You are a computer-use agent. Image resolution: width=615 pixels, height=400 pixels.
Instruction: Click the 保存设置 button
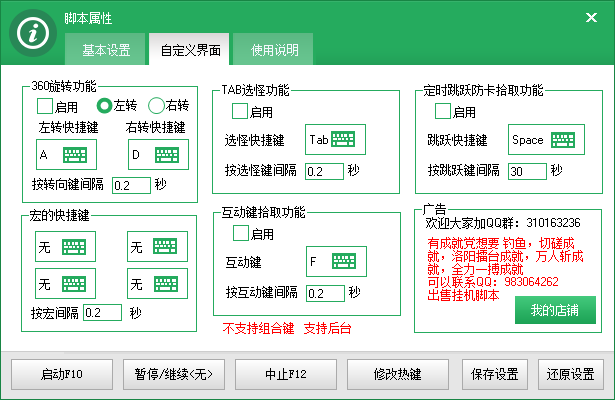(495, 375)
